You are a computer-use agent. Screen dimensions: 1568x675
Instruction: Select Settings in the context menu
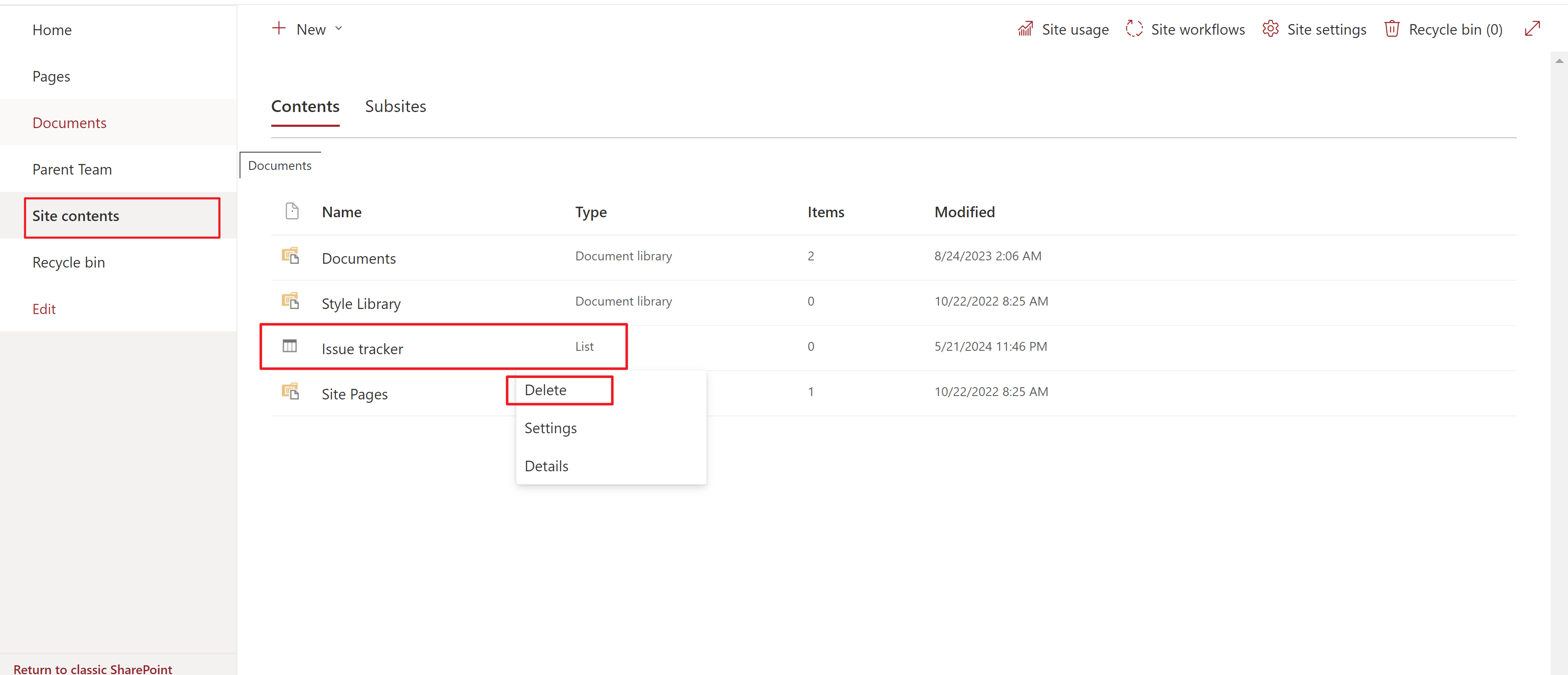pyautogui.click(x=550, y=429)
